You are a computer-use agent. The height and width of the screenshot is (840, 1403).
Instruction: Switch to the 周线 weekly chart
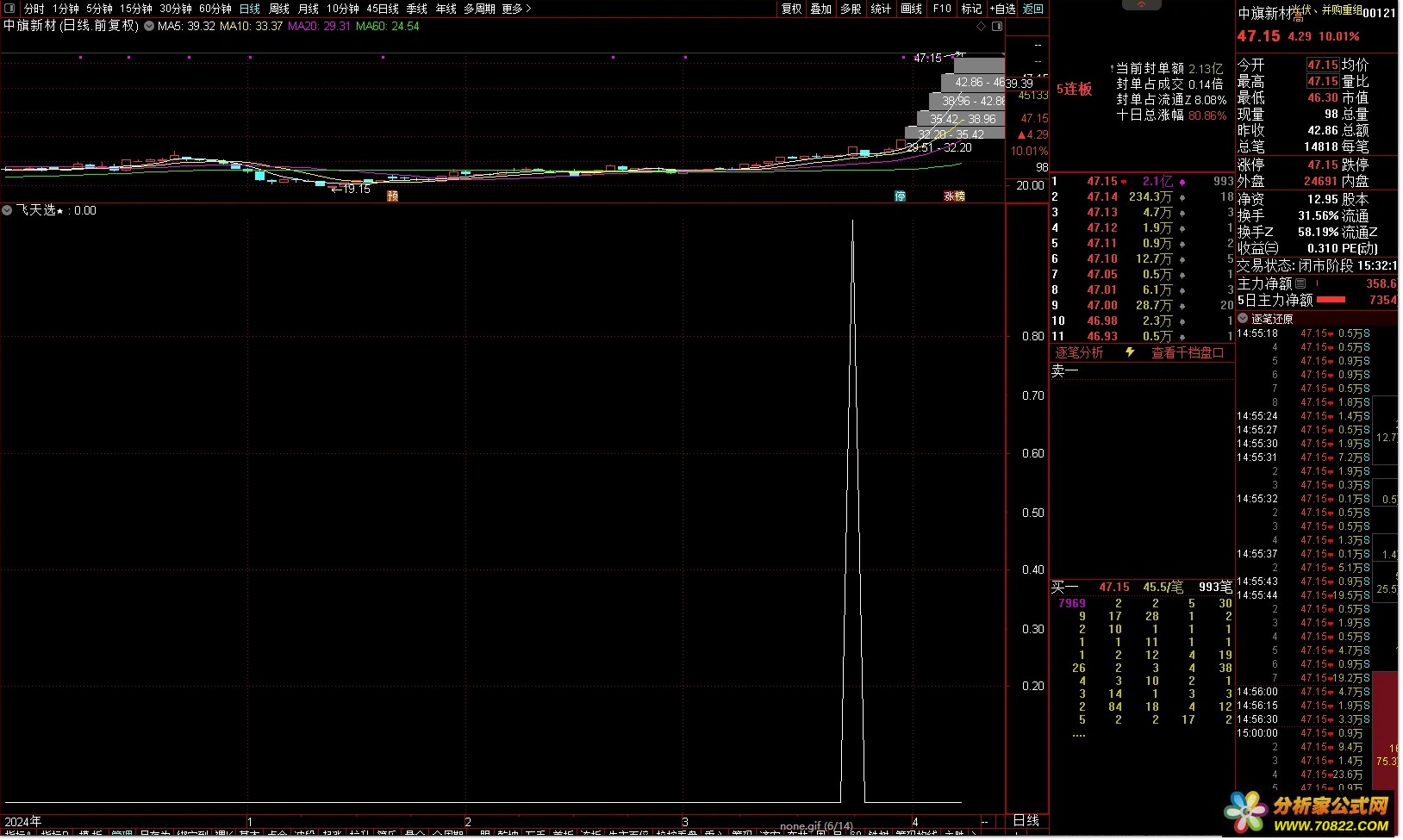(279, 9)
